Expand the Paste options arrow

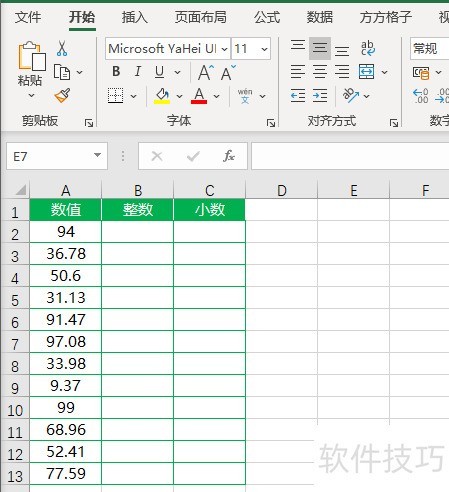[x=31, y=96]
